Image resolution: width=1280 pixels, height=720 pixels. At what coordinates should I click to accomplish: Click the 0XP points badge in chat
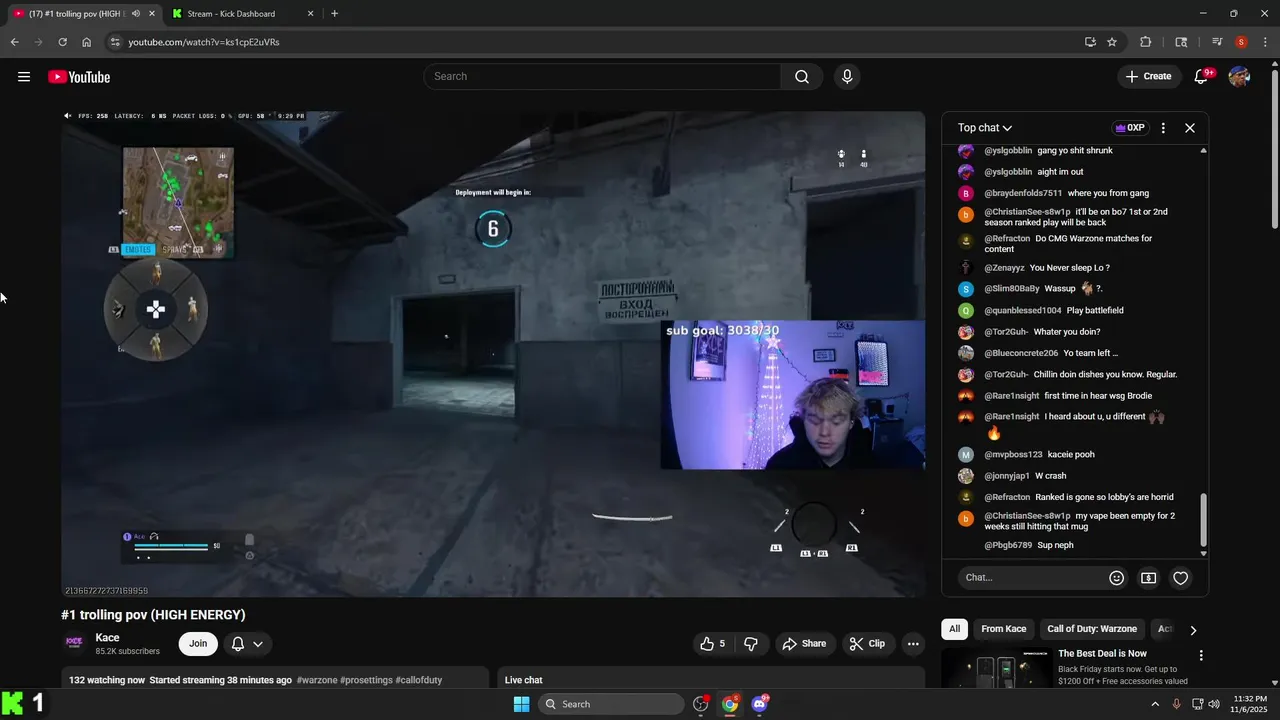pos(1129,128)
